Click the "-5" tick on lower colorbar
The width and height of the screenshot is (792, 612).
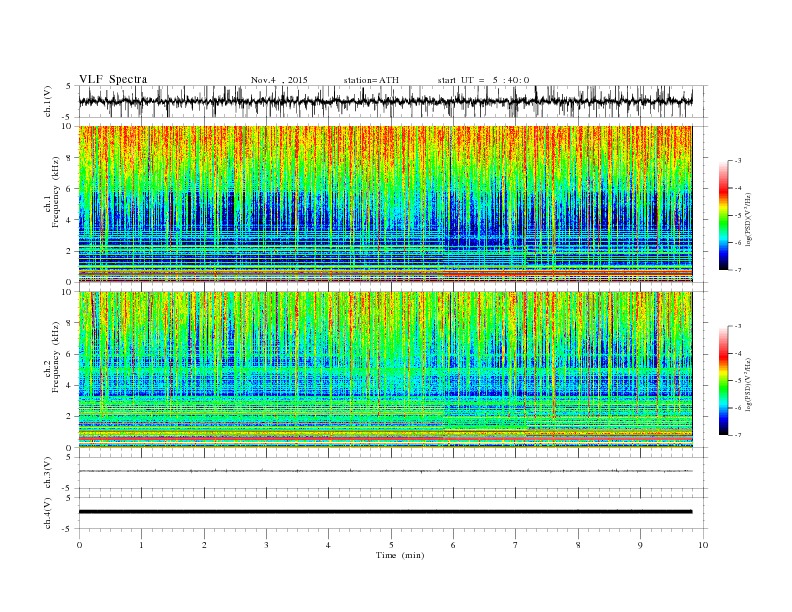[x=738, y=381]
